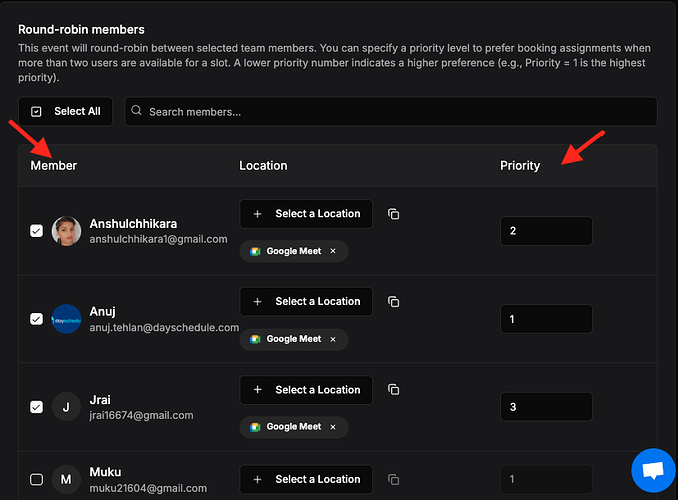
Task: Focus the Search members field
Action: click(x=391, y=112)
